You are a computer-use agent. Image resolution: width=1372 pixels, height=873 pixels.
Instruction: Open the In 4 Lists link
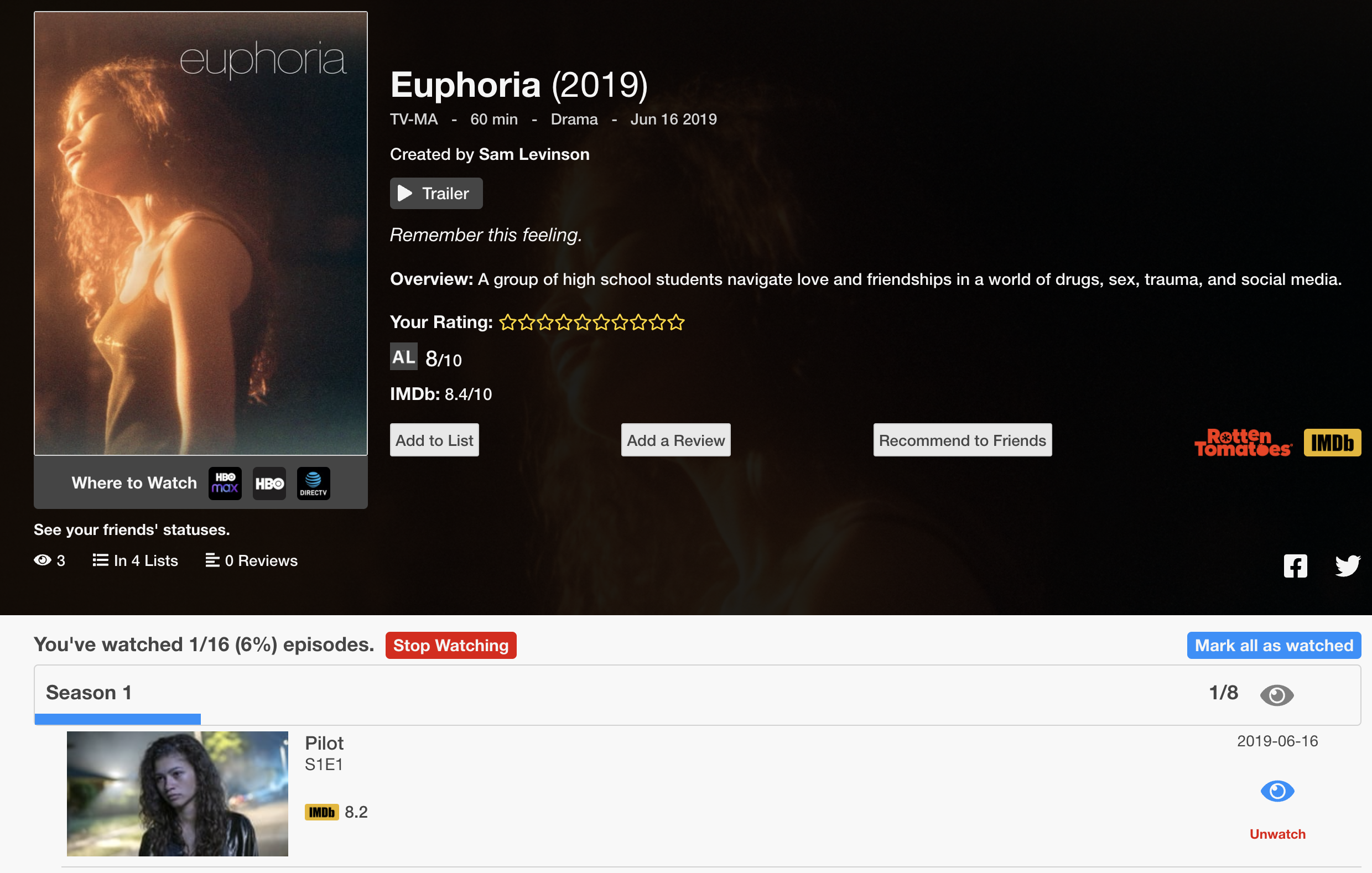coord(136,561)
